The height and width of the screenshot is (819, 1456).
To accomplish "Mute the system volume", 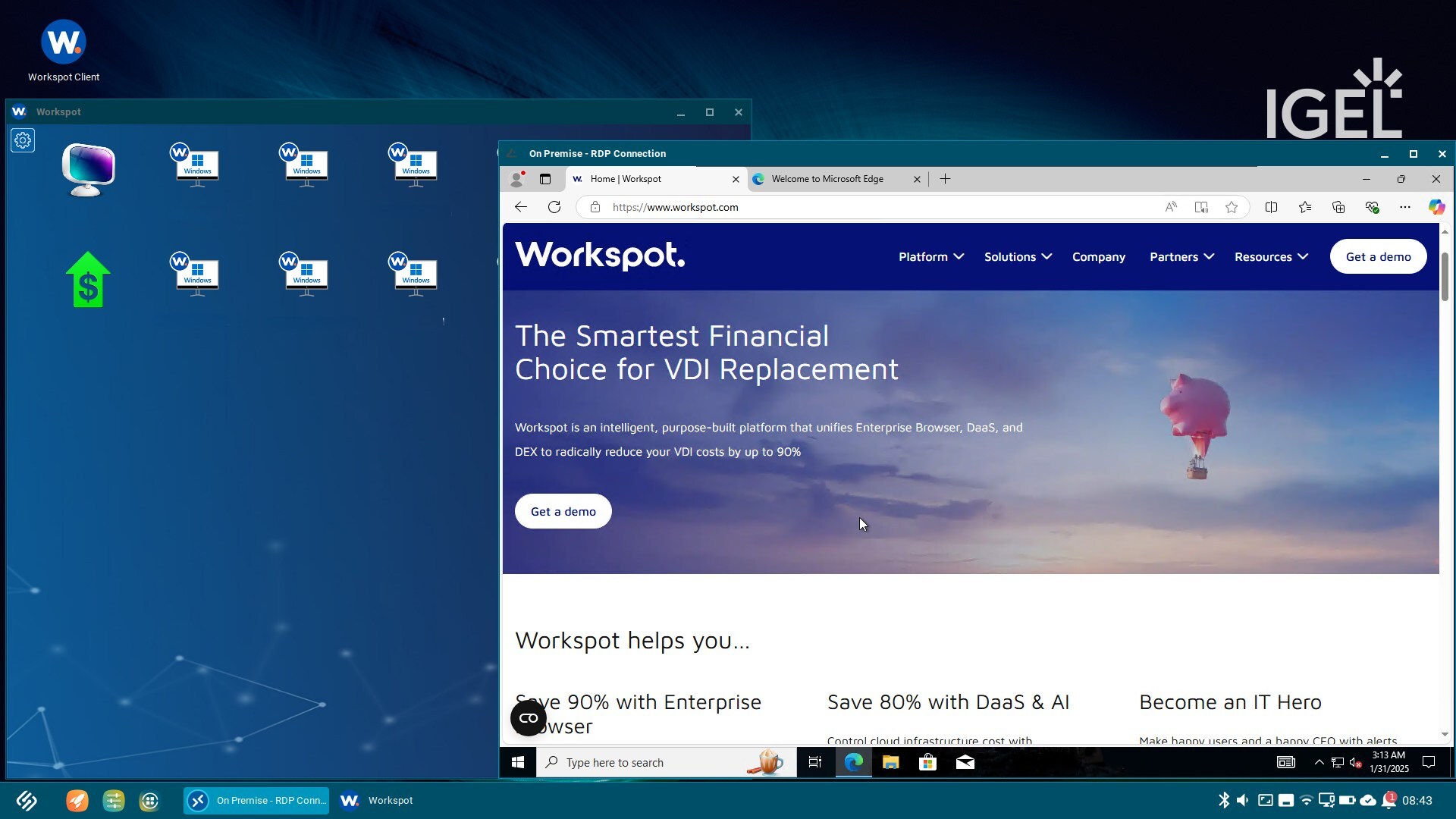I will (1244, 800).
